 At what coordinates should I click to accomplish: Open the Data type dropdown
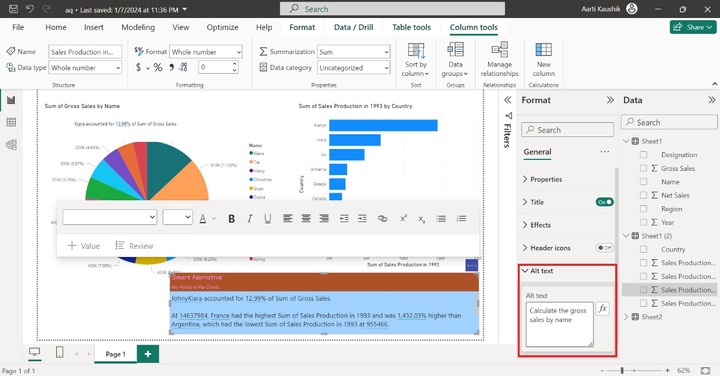(85, 67)
